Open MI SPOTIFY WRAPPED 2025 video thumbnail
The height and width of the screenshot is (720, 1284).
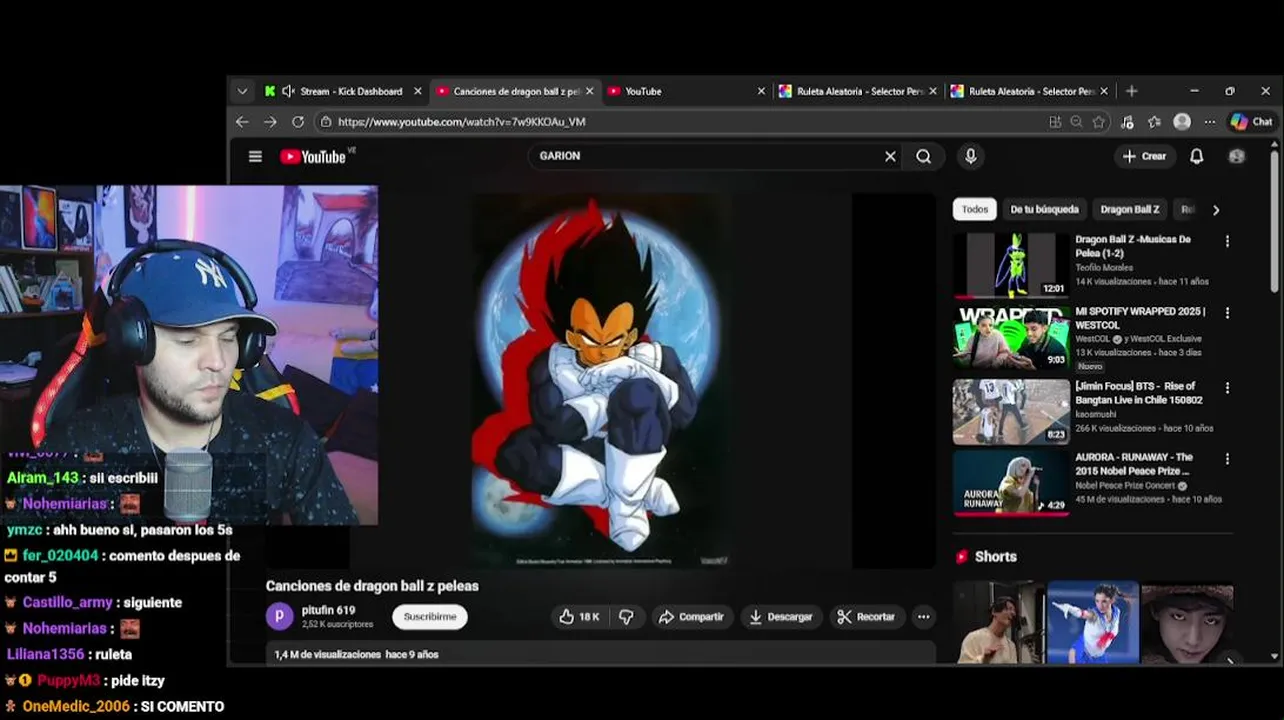pyautogui.click(x=1011, y=338)
